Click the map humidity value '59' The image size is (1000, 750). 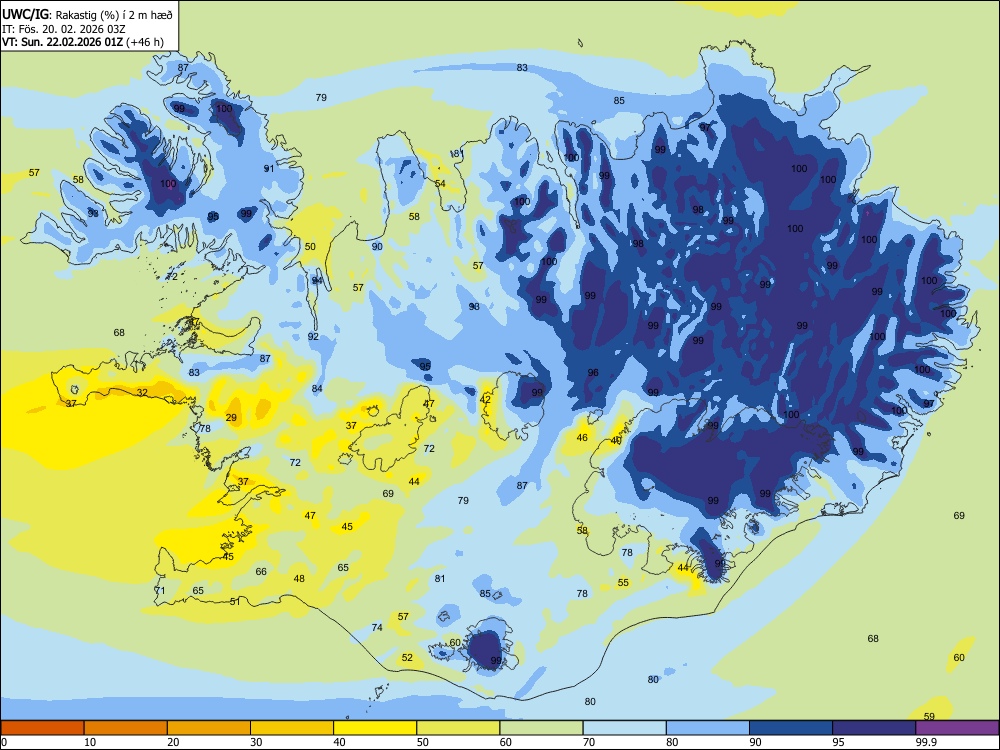tap(929, 716)
